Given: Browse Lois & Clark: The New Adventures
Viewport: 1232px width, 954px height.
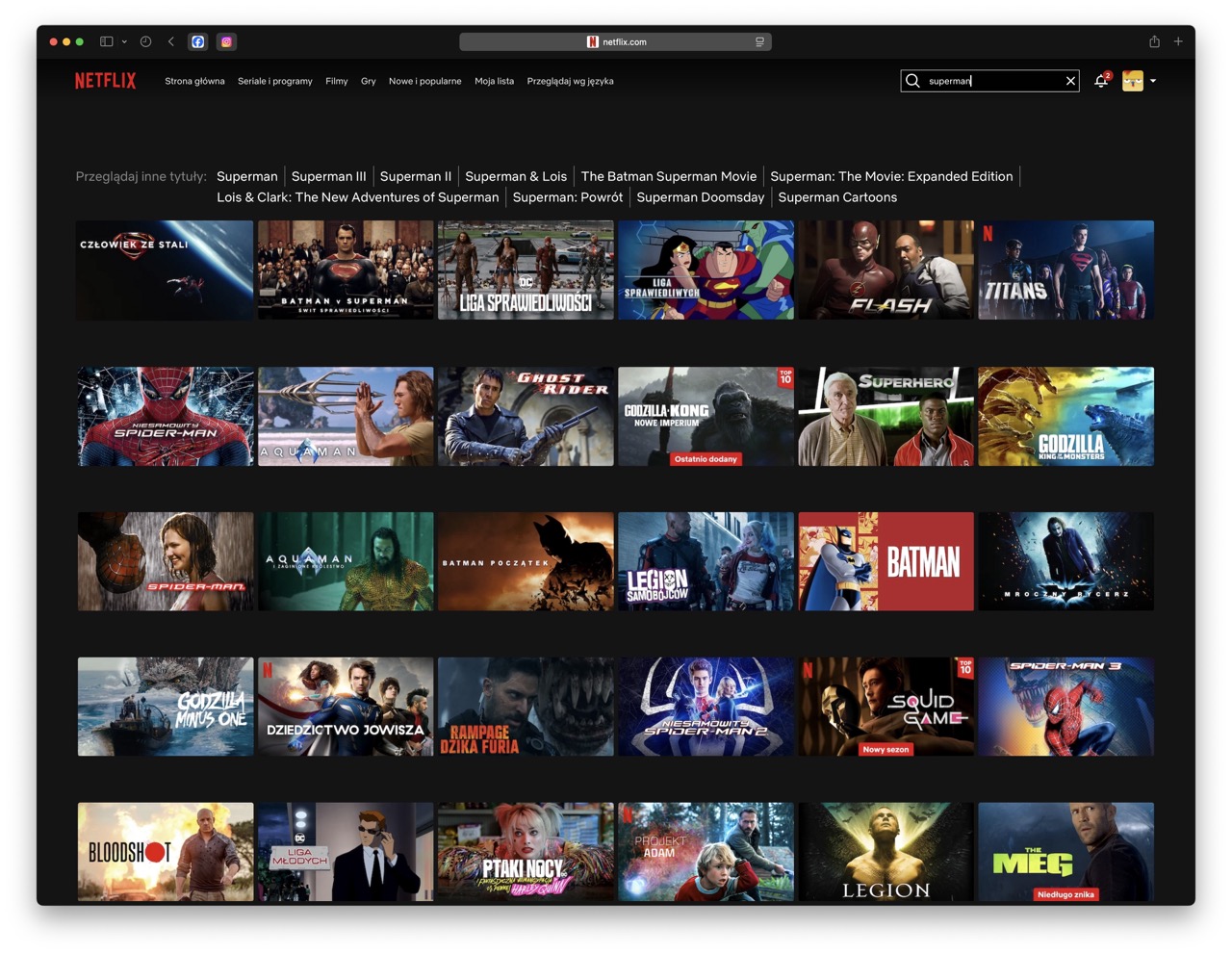Looking at the screenshot, I should pyautogui.click(x=358, y=197).
